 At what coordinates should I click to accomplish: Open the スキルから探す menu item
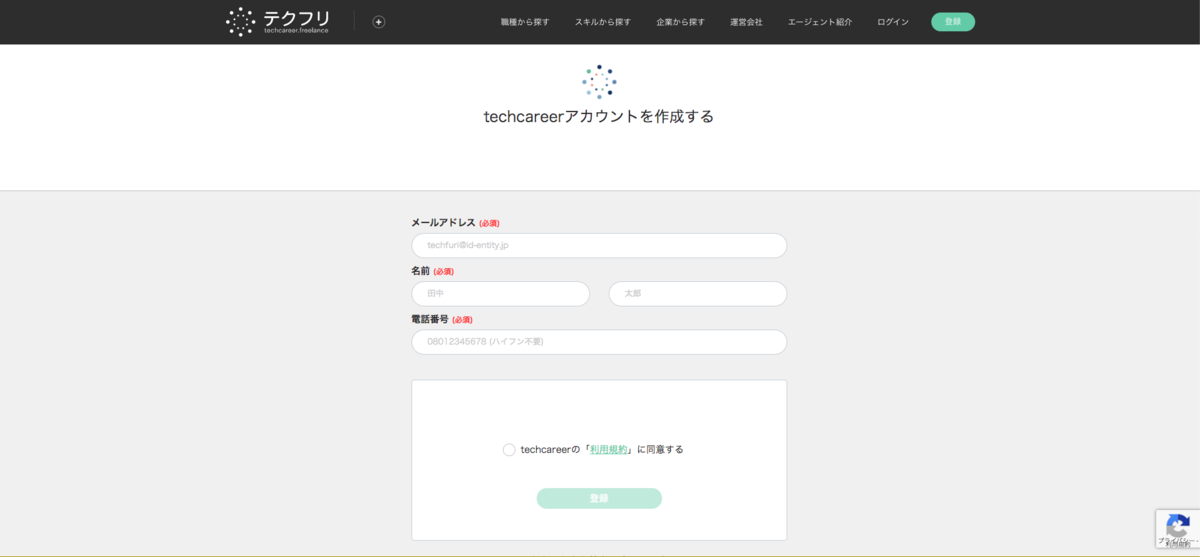pyautogui.click(x=603, y=22)
